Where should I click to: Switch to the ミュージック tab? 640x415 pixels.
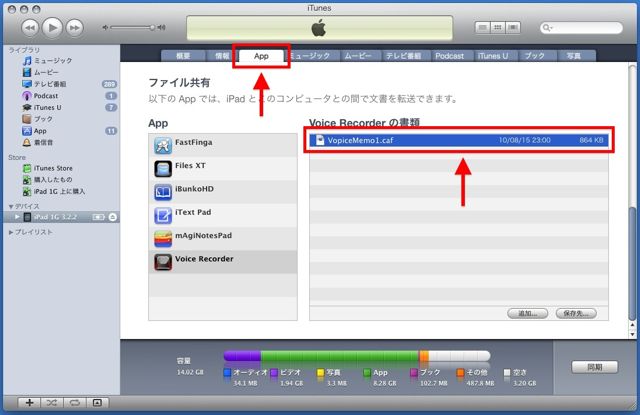311,56
